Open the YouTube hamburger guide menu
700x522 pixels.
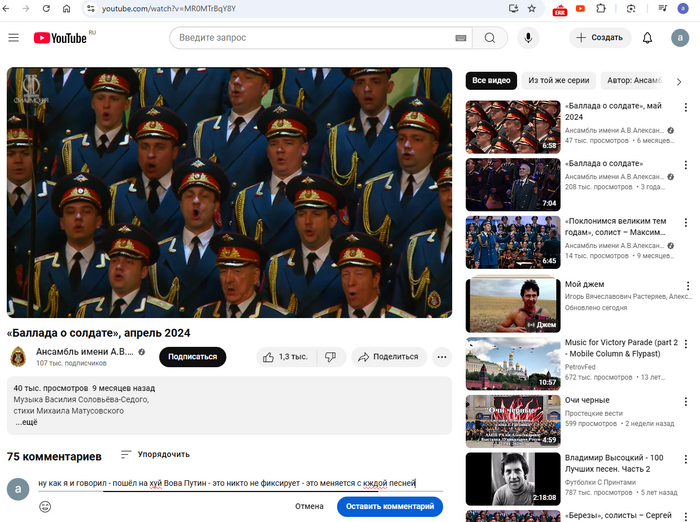14,38
